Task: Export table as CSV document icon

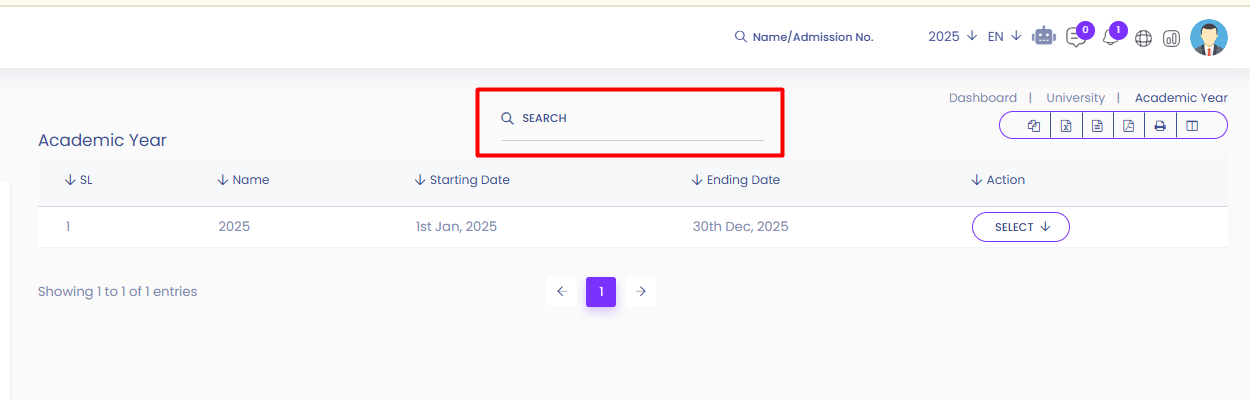Action: pyautogui.click(x=1097, y=126)
